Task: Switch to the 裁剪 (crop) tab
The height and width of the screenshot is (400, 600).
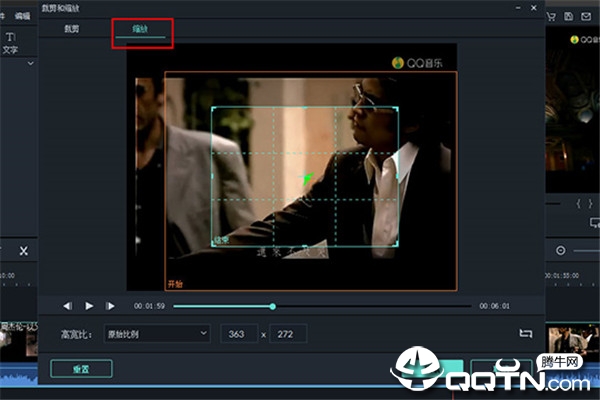Action: click(x=72, y=29)
